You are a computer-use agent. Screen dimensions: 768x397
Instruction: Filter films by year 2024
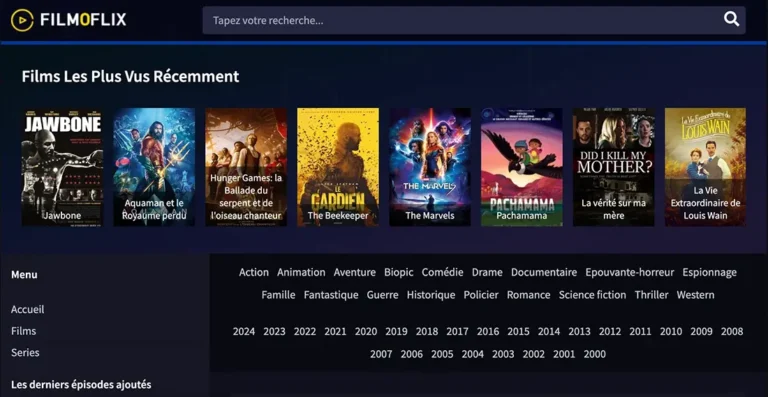point(244,331)
